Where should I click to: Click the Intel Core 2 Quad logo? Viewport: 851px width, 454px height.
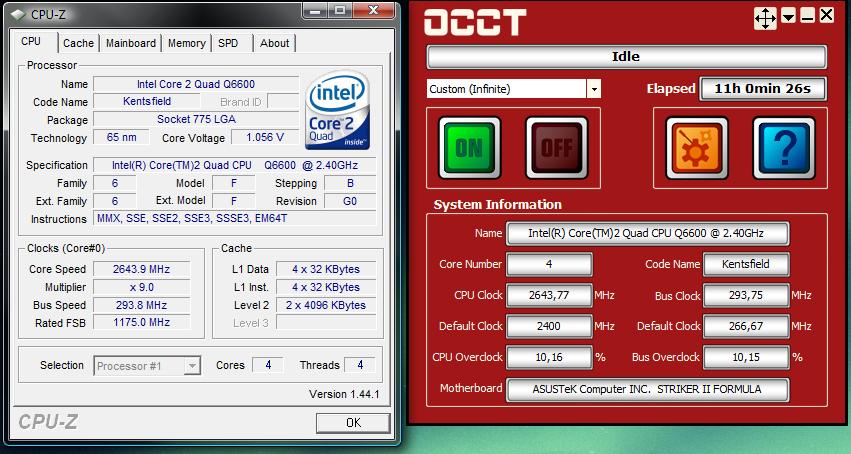pos(337,111)
